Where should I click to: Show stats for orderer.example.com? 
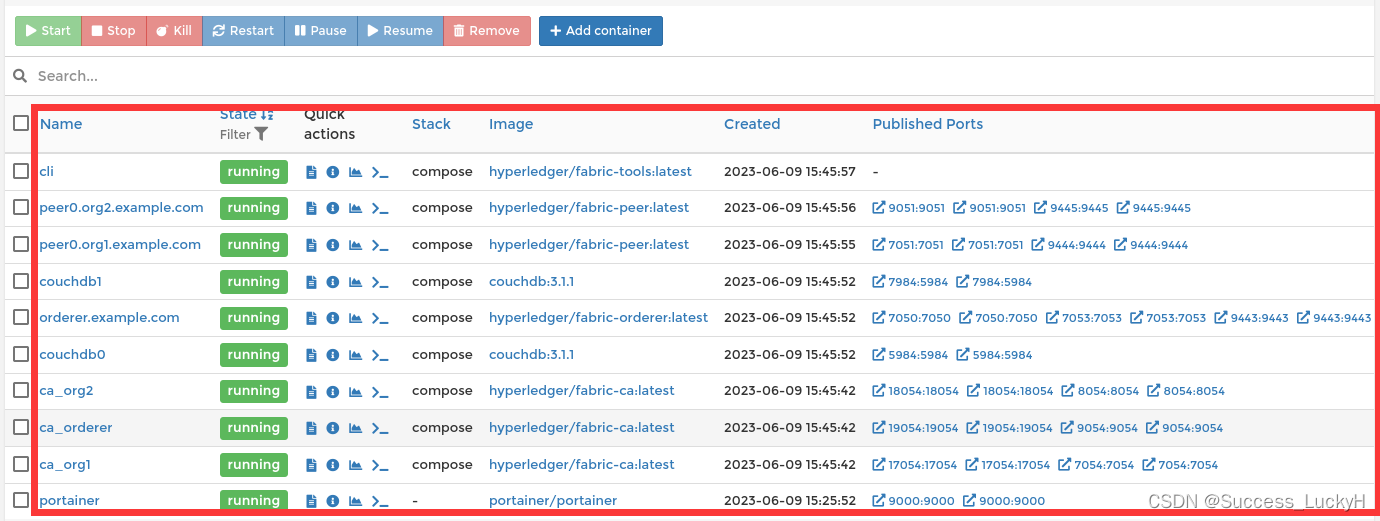click(x=355, y=318)
